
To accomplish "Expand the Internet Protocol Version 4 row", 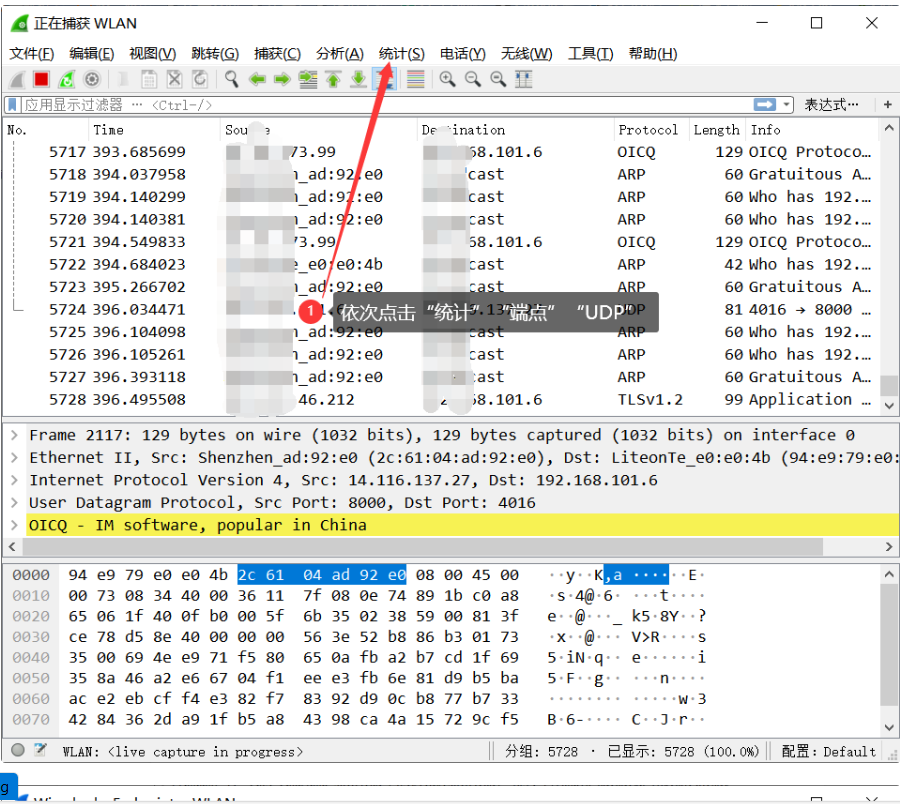I will coord(14,480).
